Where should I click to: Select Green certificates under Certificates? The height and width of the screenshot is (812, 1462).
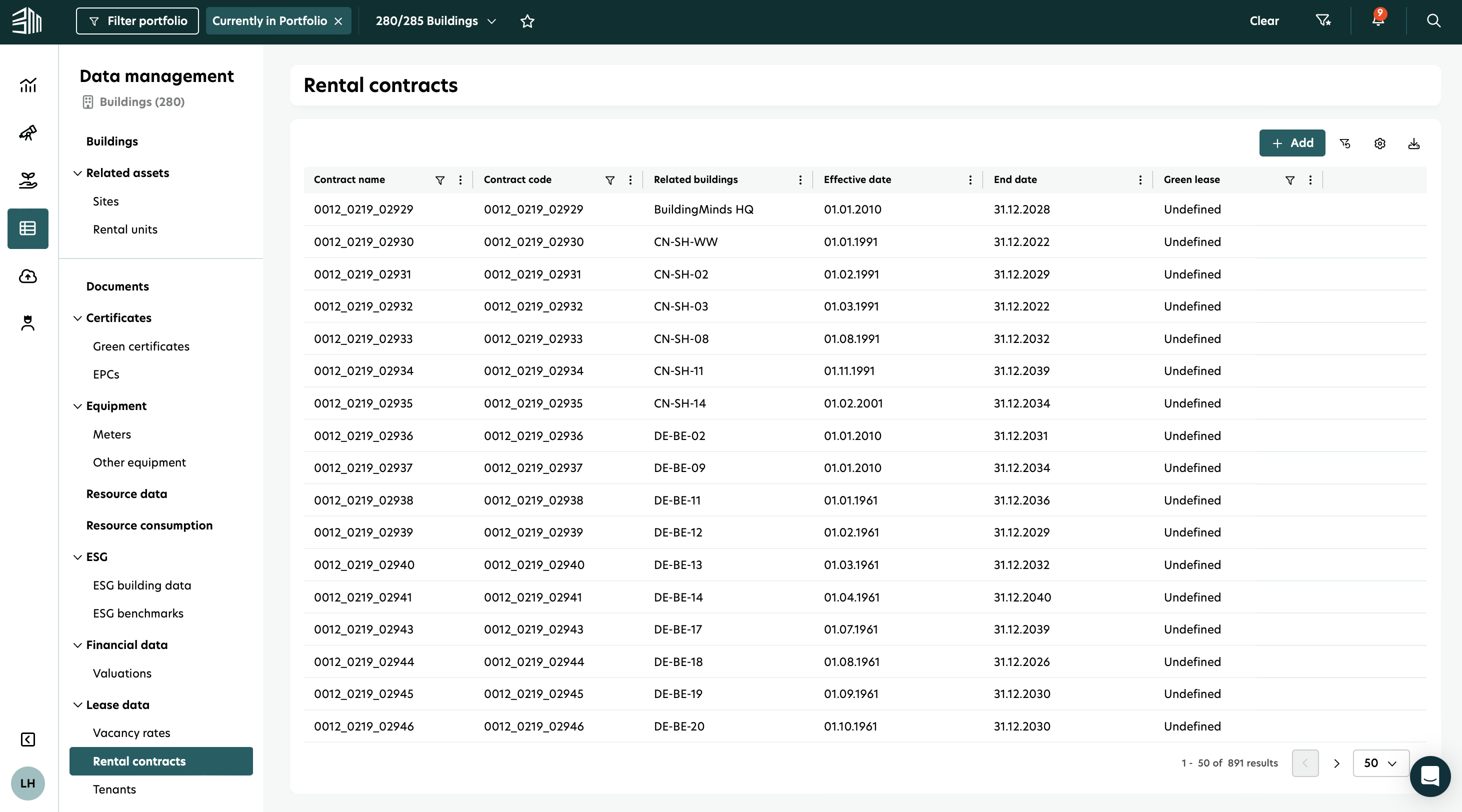141,346
